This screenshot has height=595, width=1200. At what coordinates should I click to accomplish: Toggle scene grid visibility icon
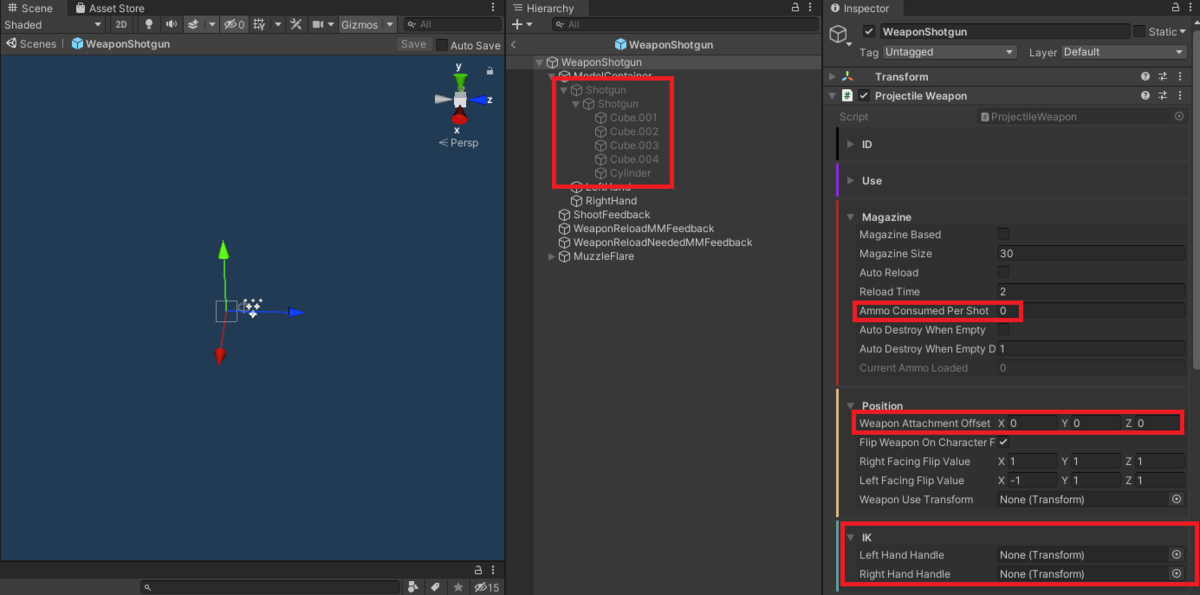[x=260, y=24]
